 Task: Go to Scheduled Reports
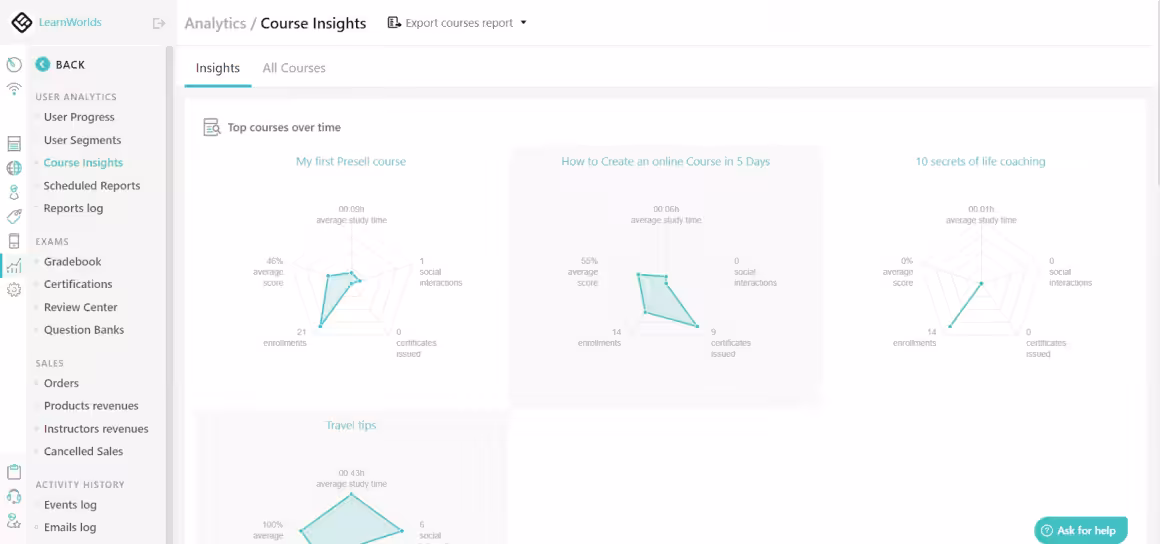pyautogui.click(x=92, y=186)
